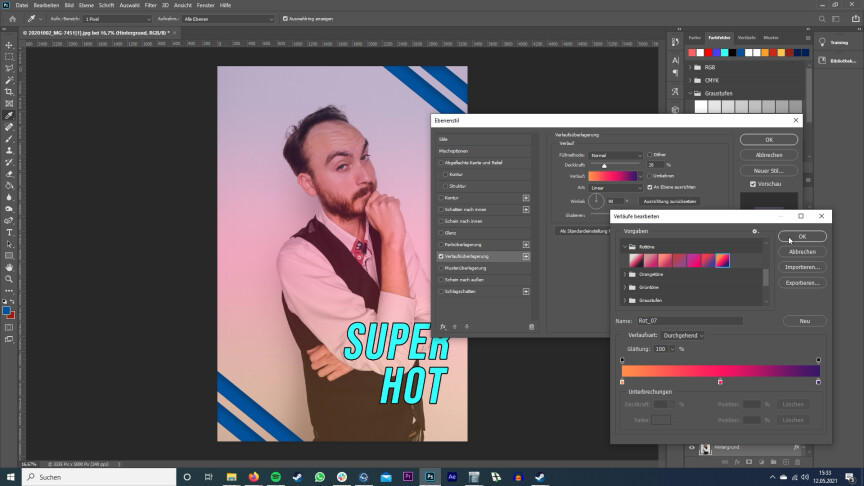This screenshot has width=864, height=486.
Task: Open the Füllmethode blend mode dropdown
Action: coord(615,155)
